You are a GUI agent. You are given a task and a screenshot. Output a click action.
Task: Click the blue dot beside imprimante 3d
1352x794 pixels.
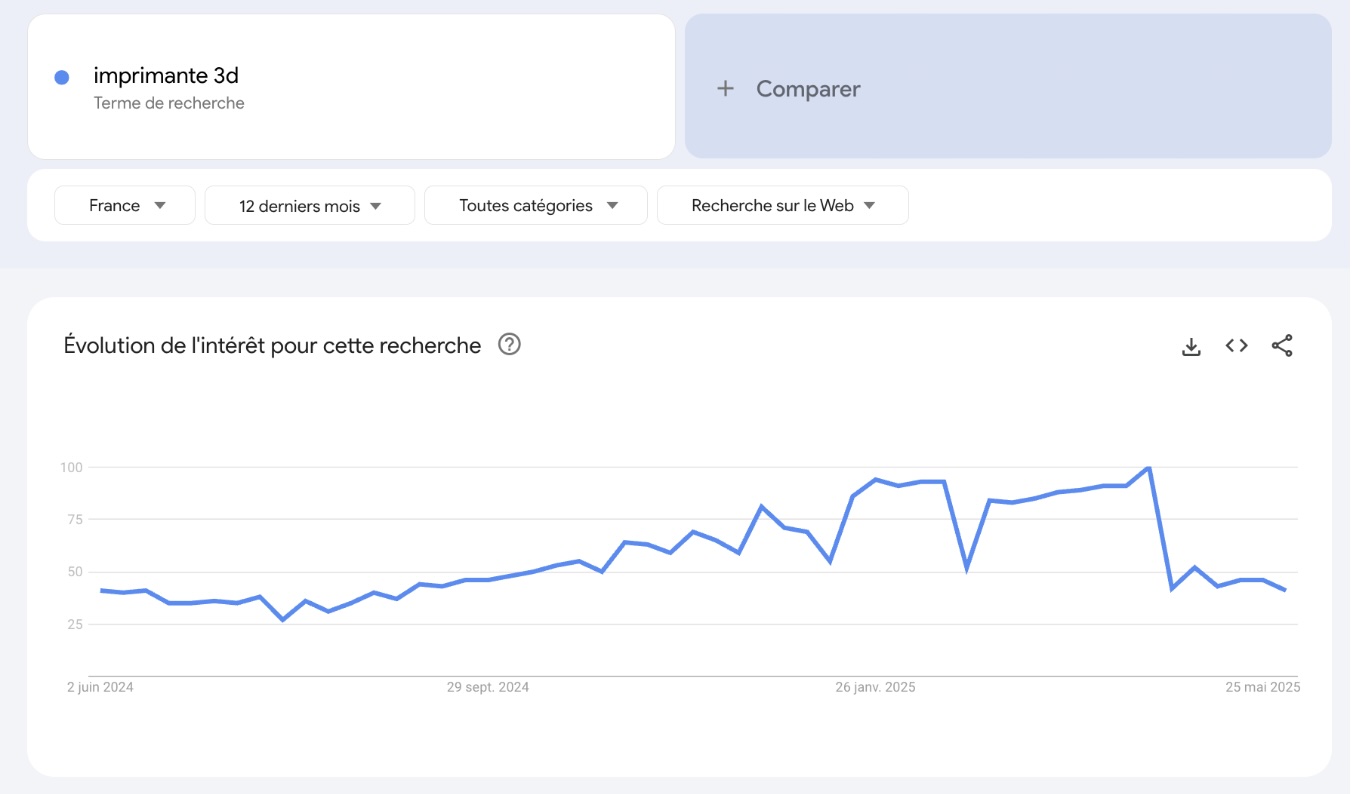(62, 77)
